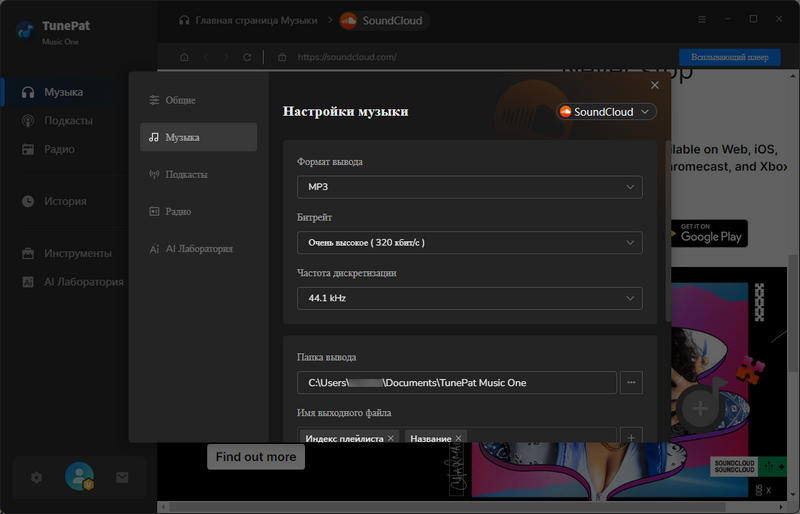Click the settings gear icon at bottom left
800x514 pixels.
(37, 478)
